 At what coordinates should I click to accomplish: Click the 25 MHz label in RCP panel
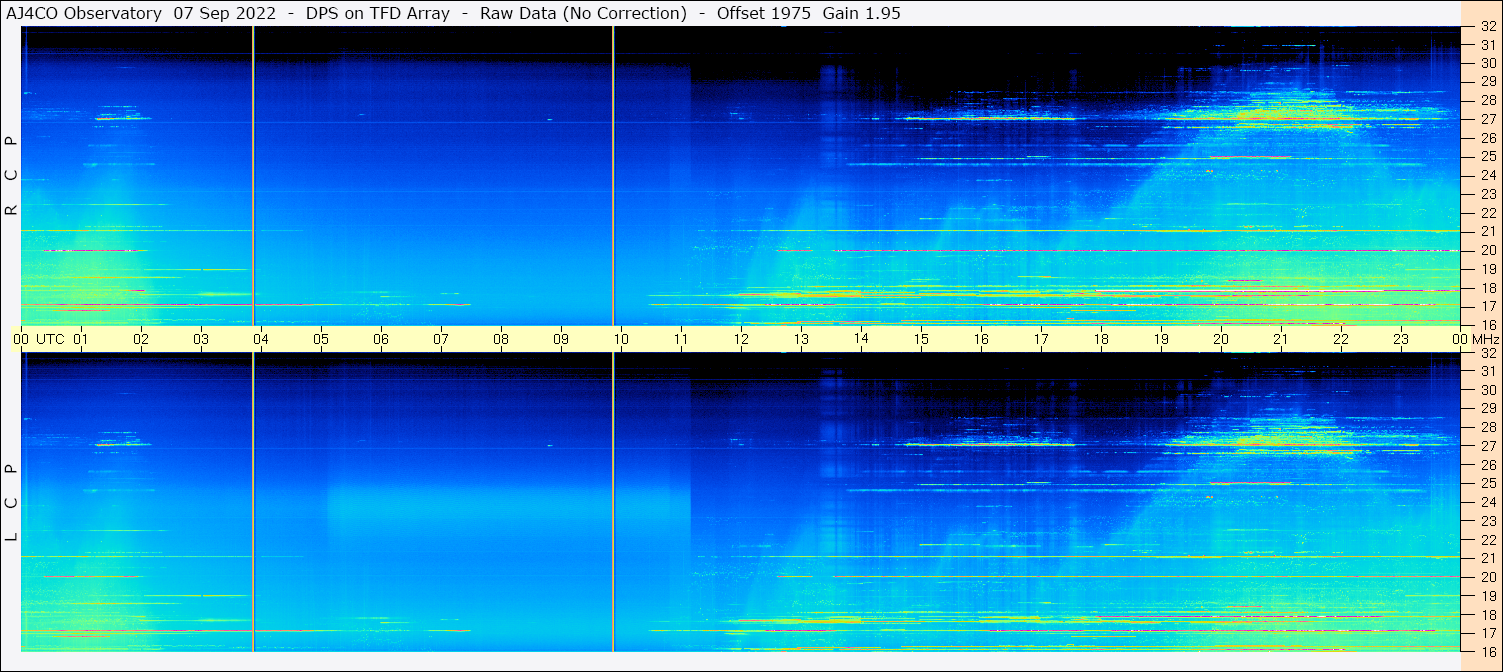(x=1487, y=157)
